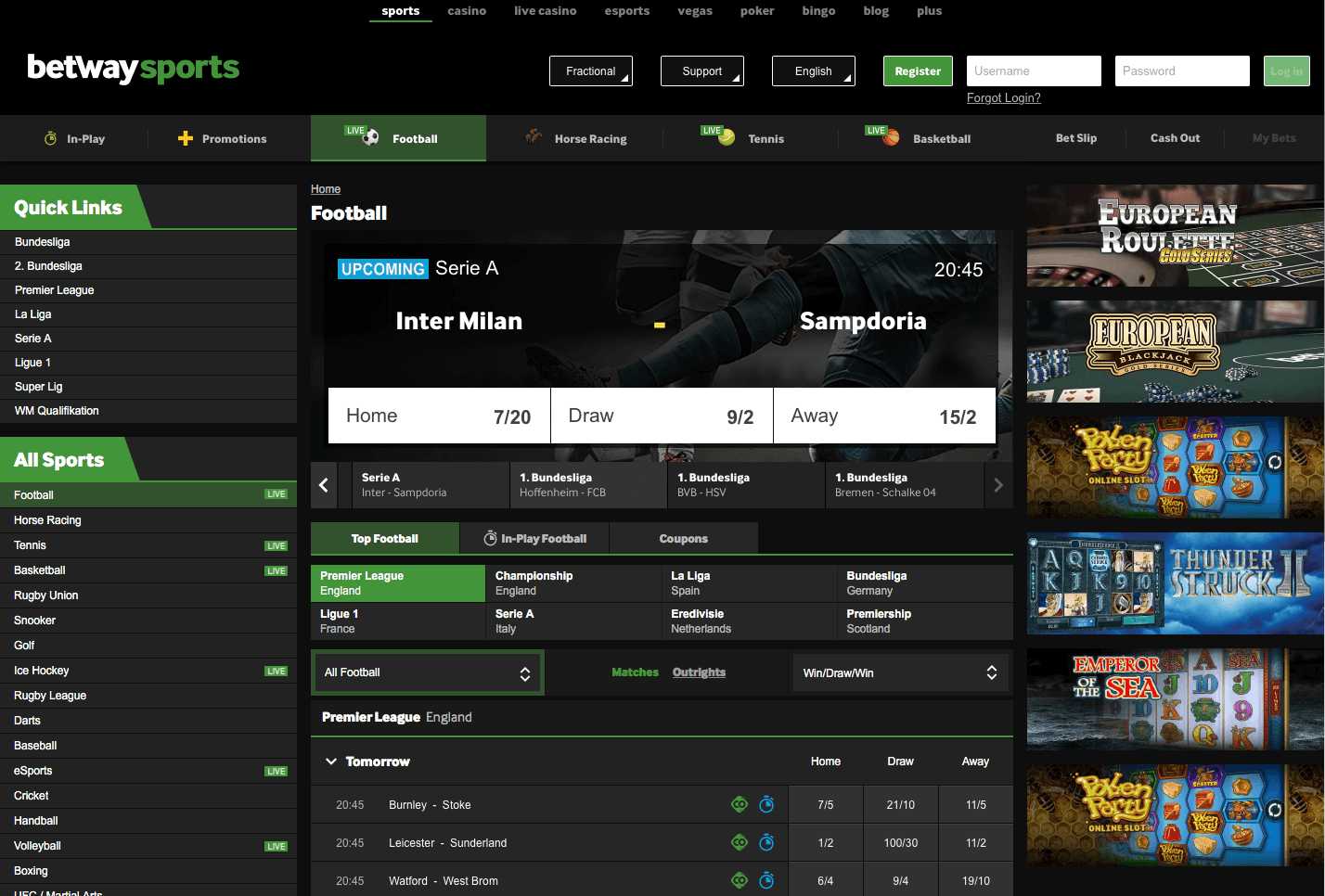Pick the 19/10 away odds for West Brom
The width and height of the screenshot is (1325, 896).
click(976, 880)
